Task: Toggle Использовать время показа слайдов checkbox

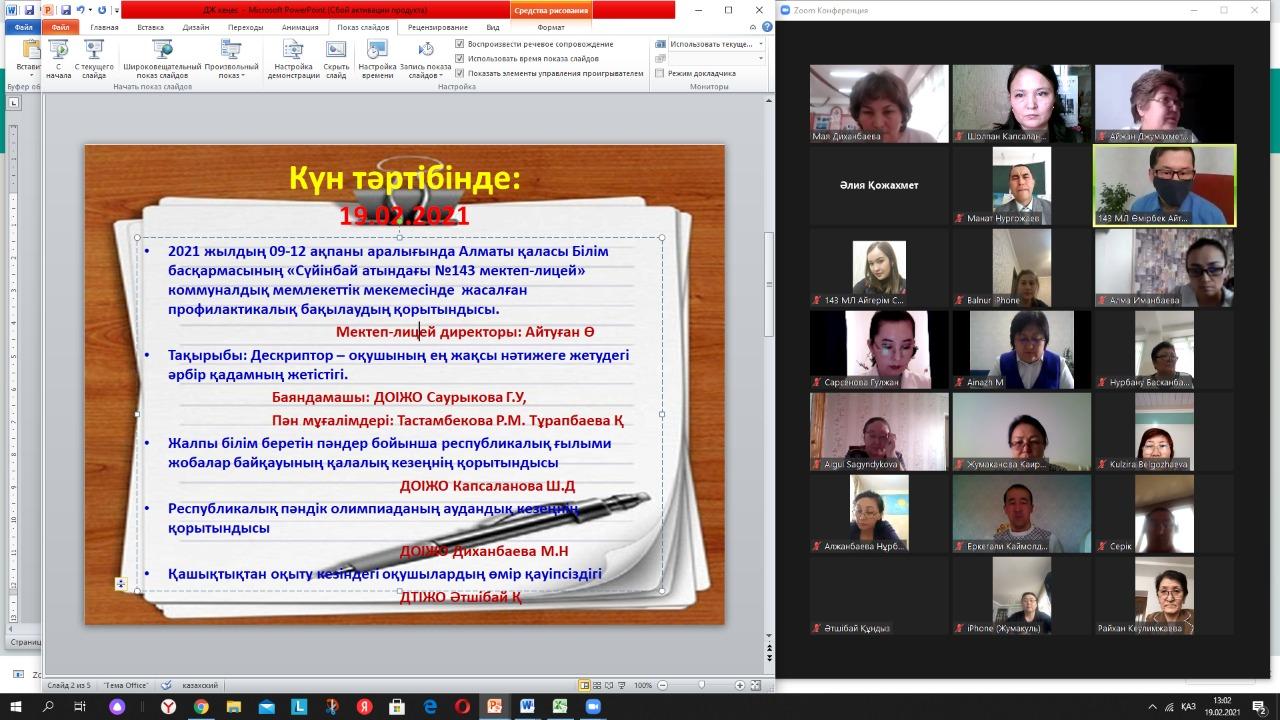Action: [x=459, y=58]
